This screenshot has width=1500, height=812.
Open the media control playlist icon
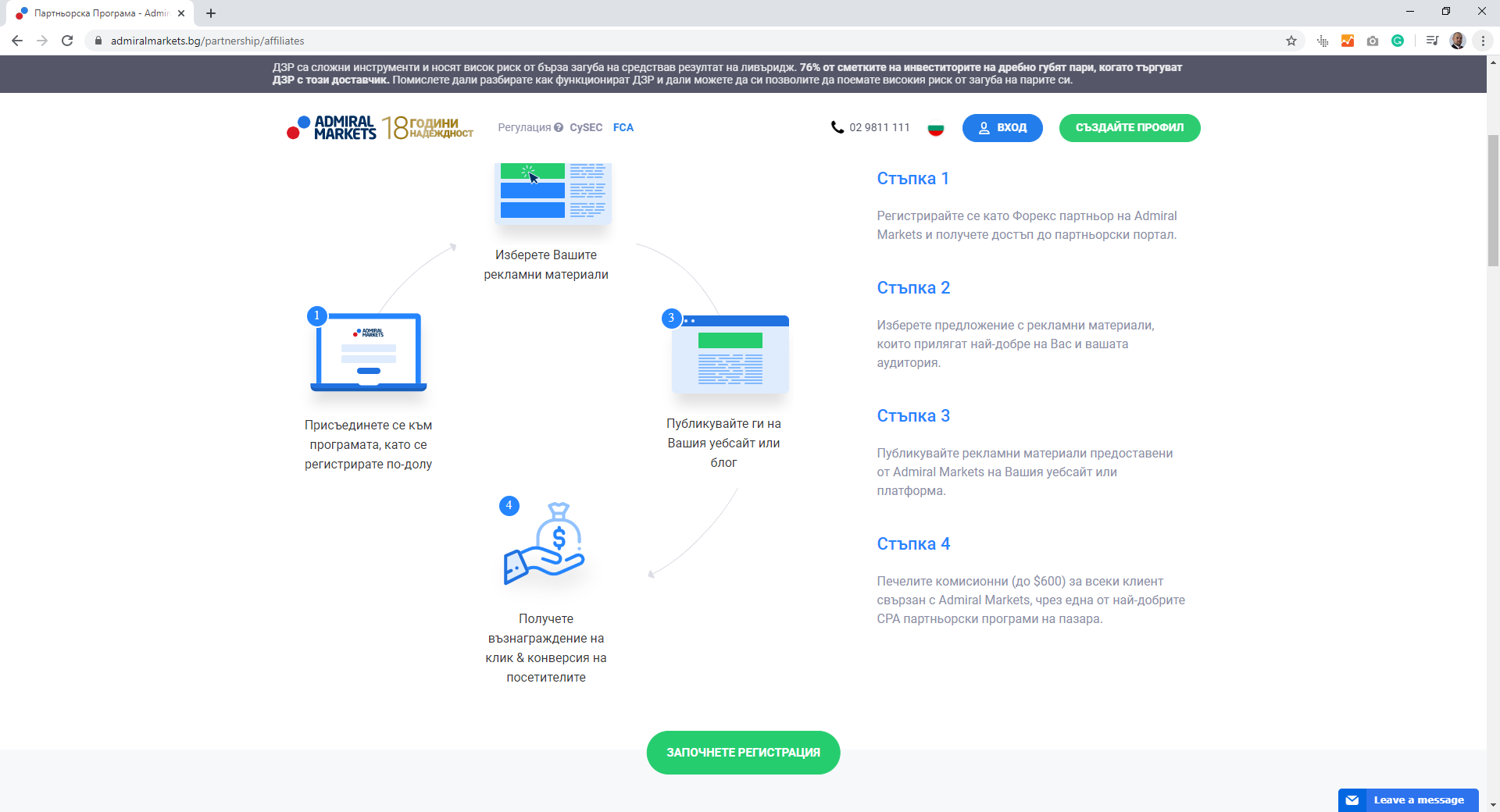(x=1432, y=41)
